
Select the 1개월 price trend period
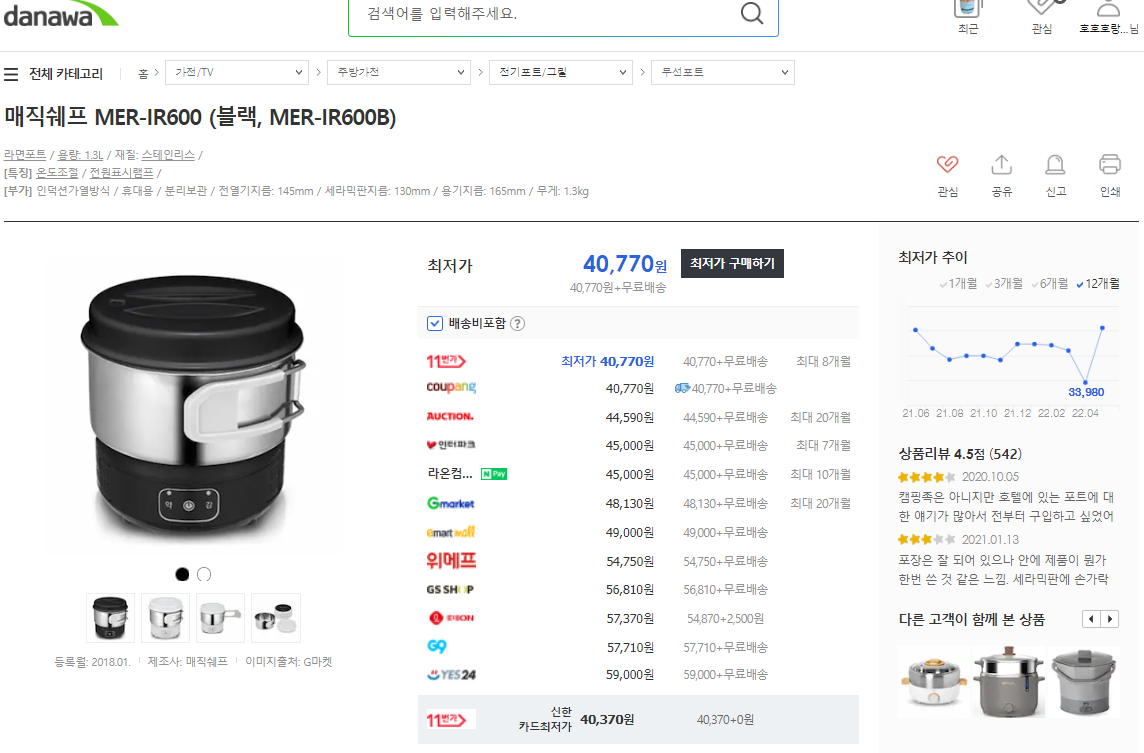tap(958, 284)
